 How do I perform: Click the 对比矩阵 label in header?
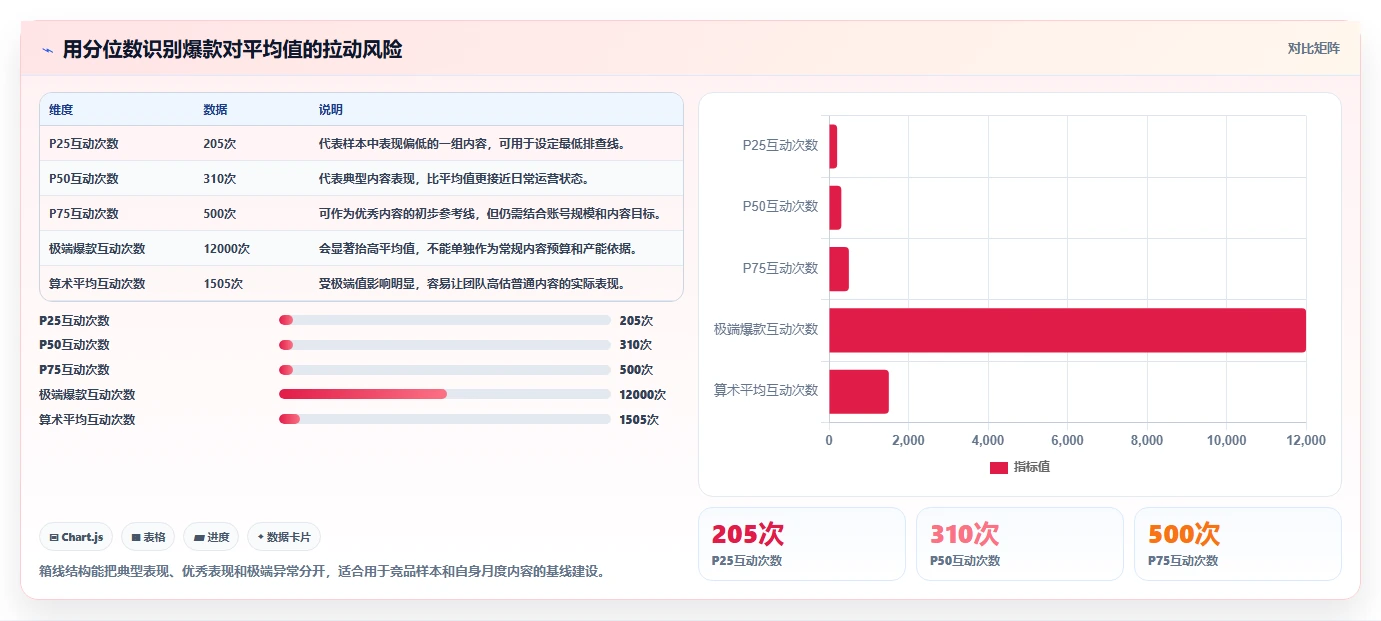(1313, 48)
